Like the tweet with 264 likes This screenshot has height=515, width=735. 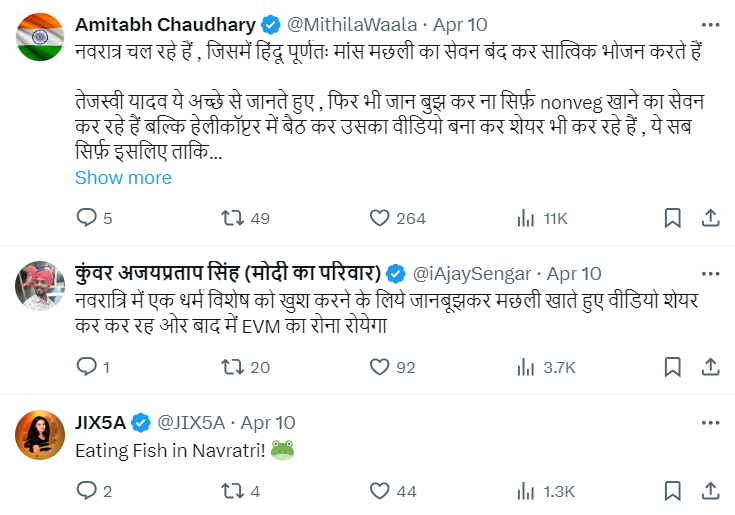click(x=379, y=218)
